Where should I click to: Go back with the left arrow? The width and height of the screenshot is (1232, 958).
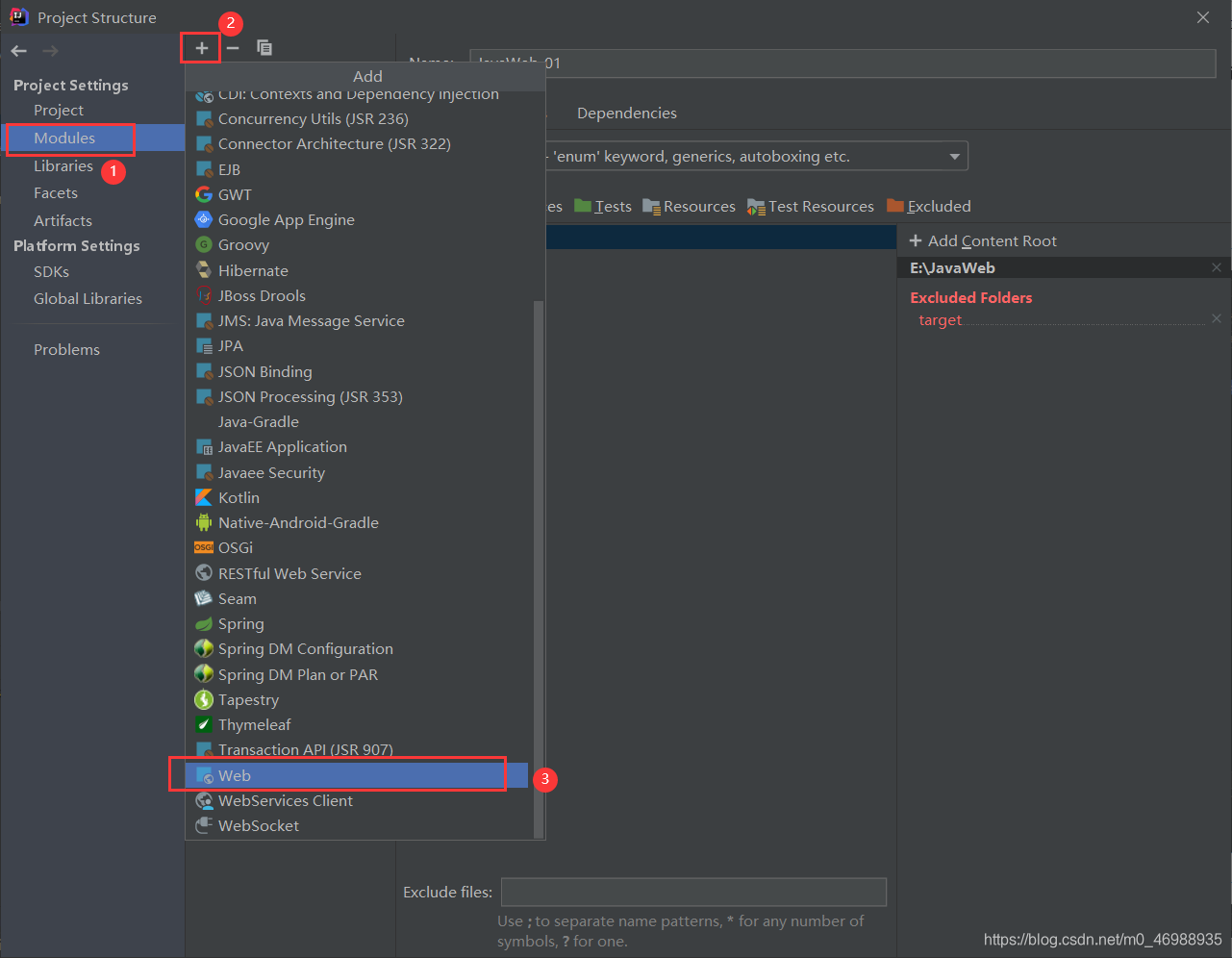tap(19, 51)
